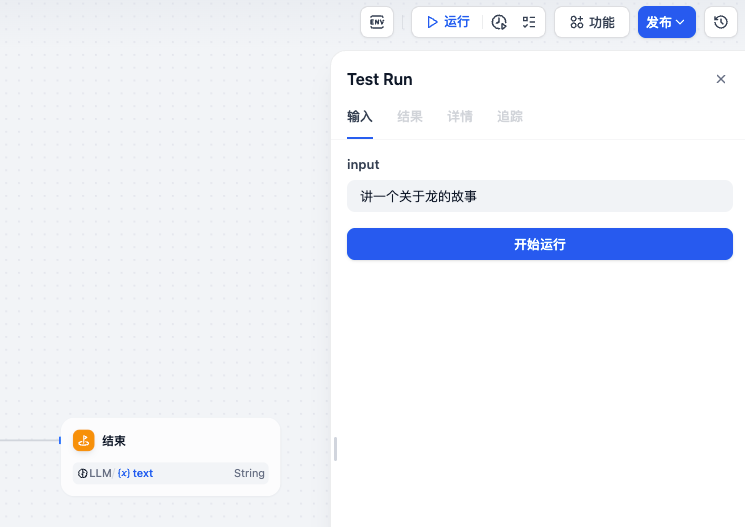Click the 开始运行 start button
Viewport: 745px width, 527px height.
pyautogui.click(x=540, y=244)
